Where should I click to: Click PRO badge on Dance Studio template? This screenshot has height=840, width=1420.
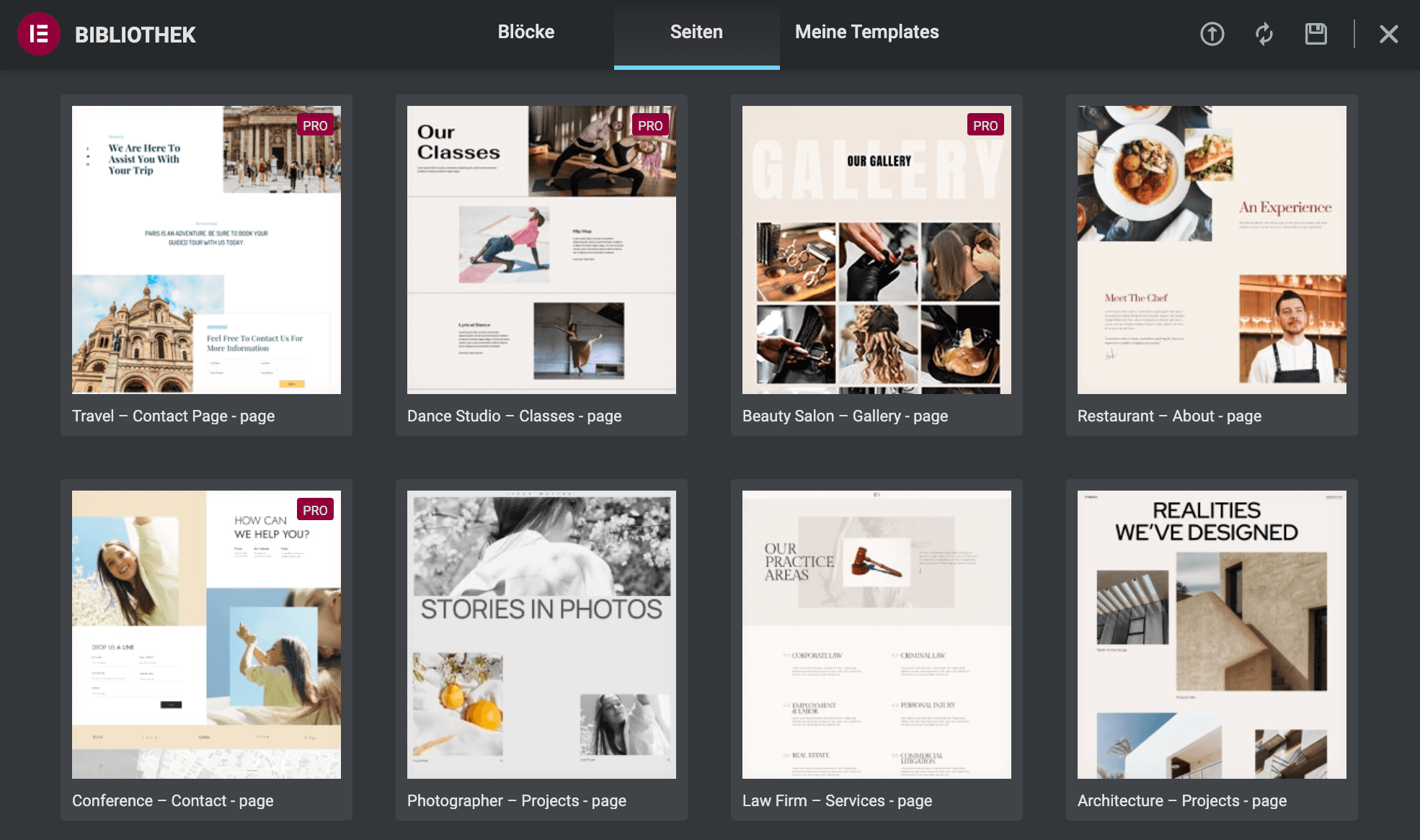[649, 125]
